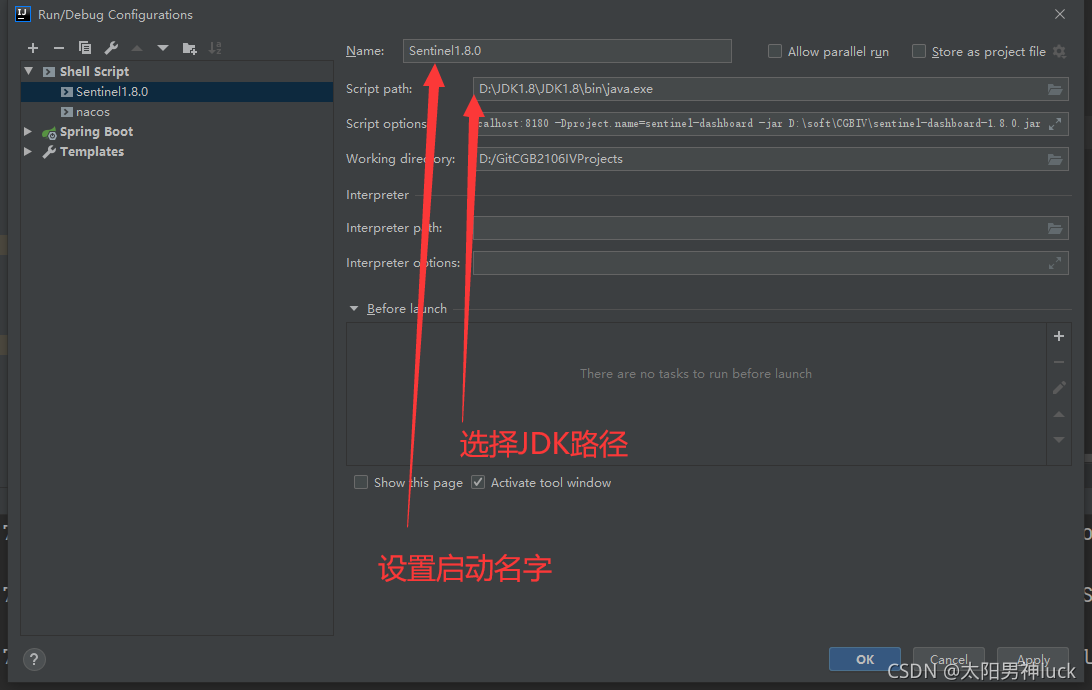
Task: Enable Allow parallel run checkbox
Action: point(774,52)
